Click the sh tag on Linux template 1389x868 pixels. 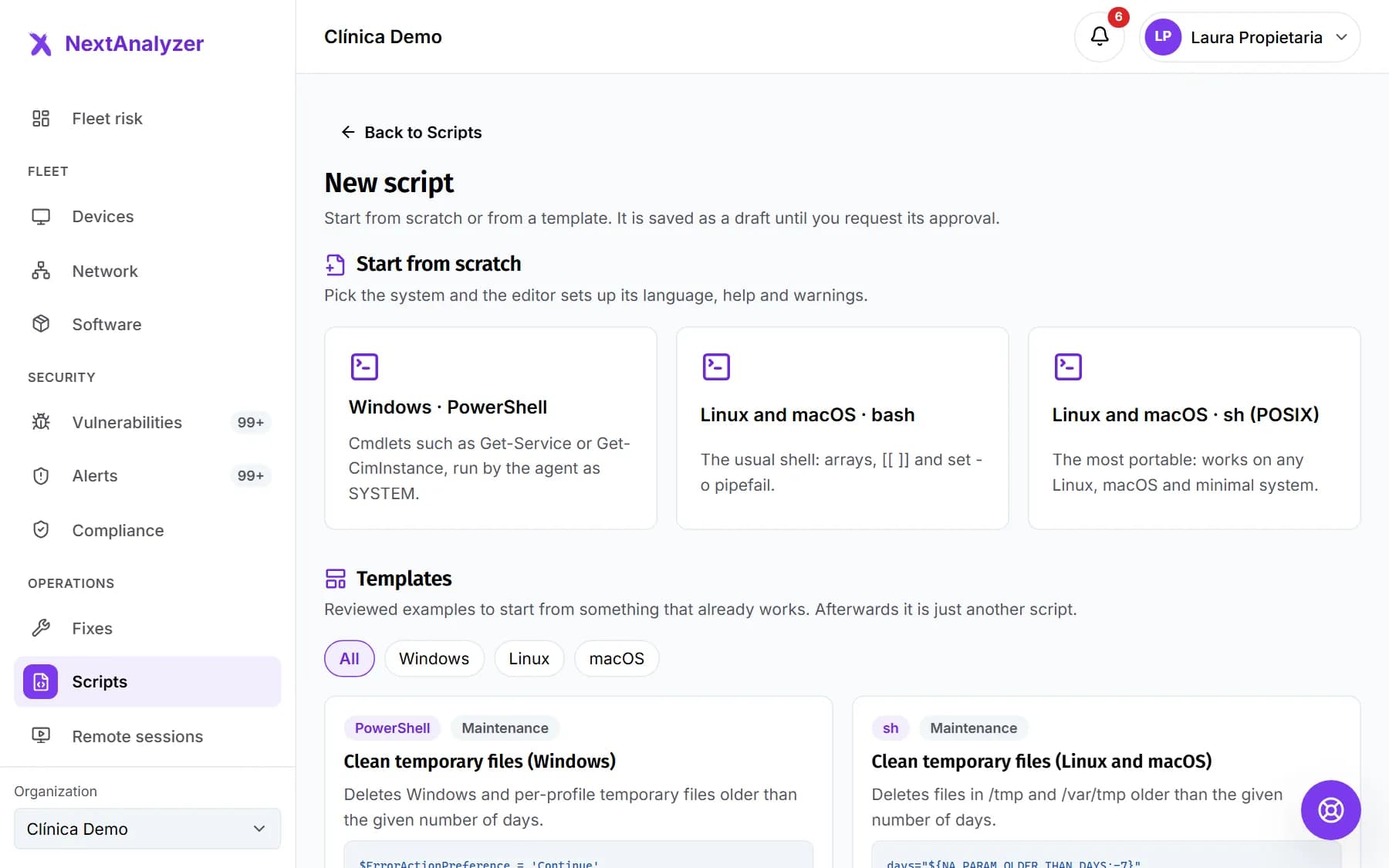891,728
